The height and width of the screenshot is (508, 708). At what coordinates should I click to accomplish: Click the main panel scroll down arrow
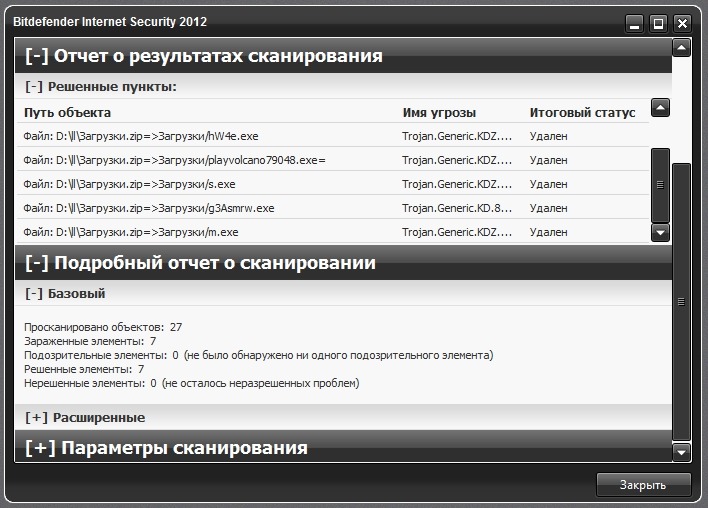click(x=682, y=452)
